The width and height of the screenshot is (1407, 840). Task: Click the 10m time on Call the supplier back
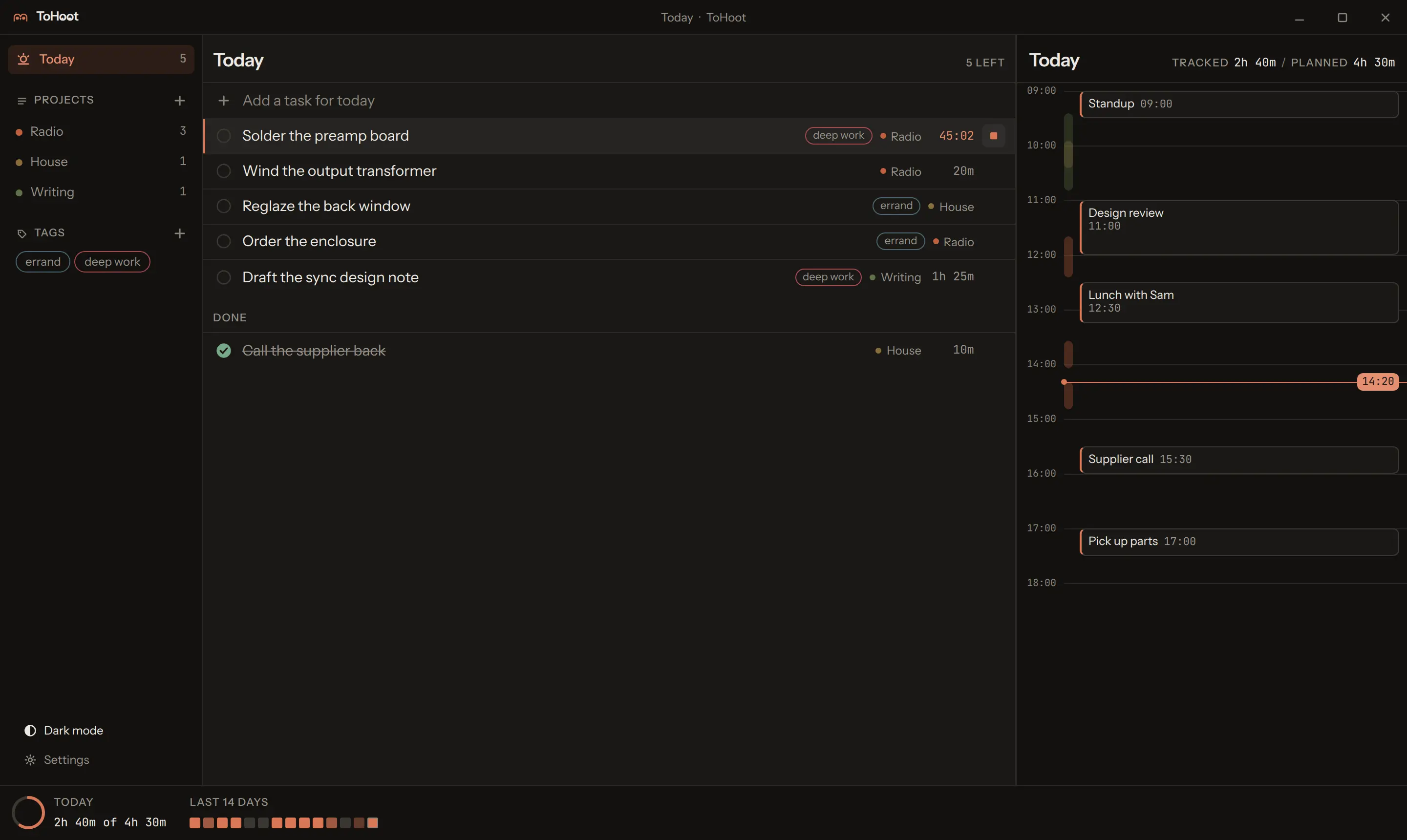pyautogui.click(x=963, y=350)
